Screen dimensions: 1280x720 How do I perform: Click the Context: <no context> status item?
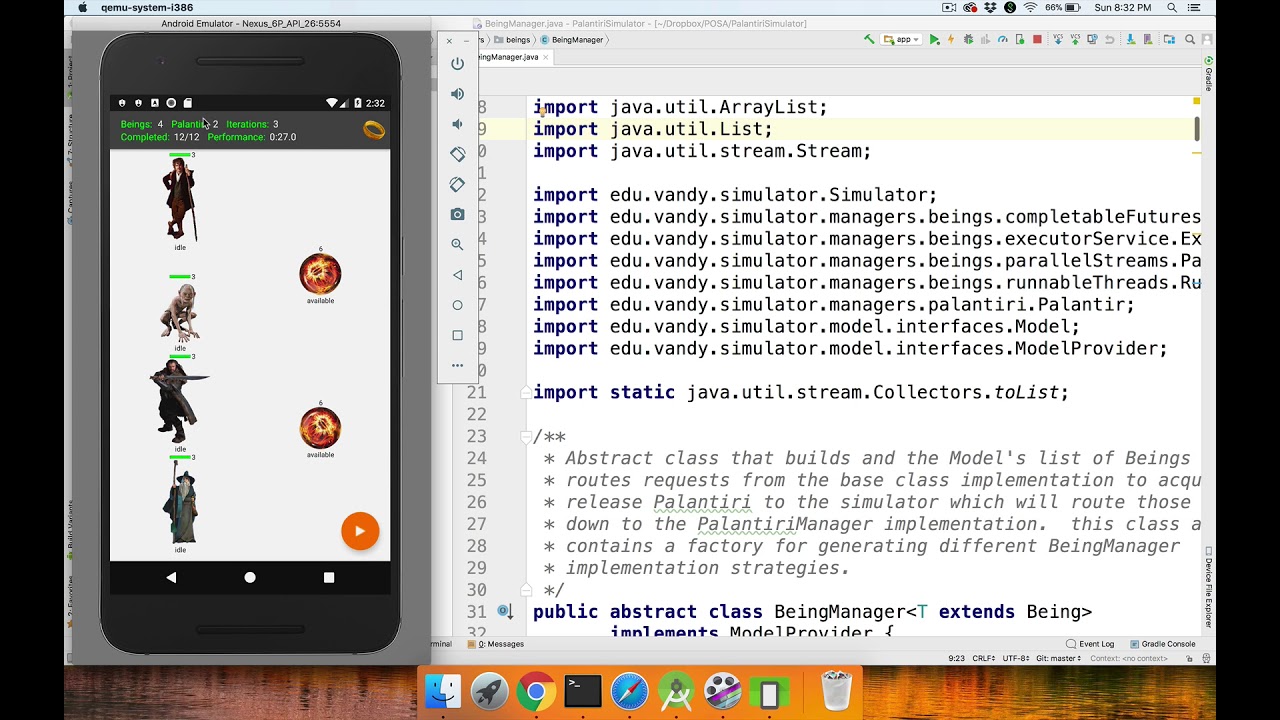1130,658
